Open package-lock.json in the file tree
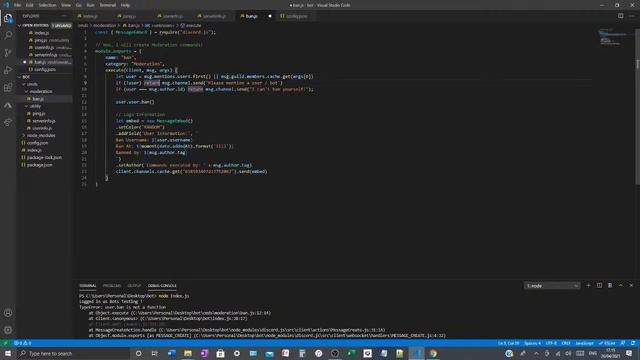 44,158
